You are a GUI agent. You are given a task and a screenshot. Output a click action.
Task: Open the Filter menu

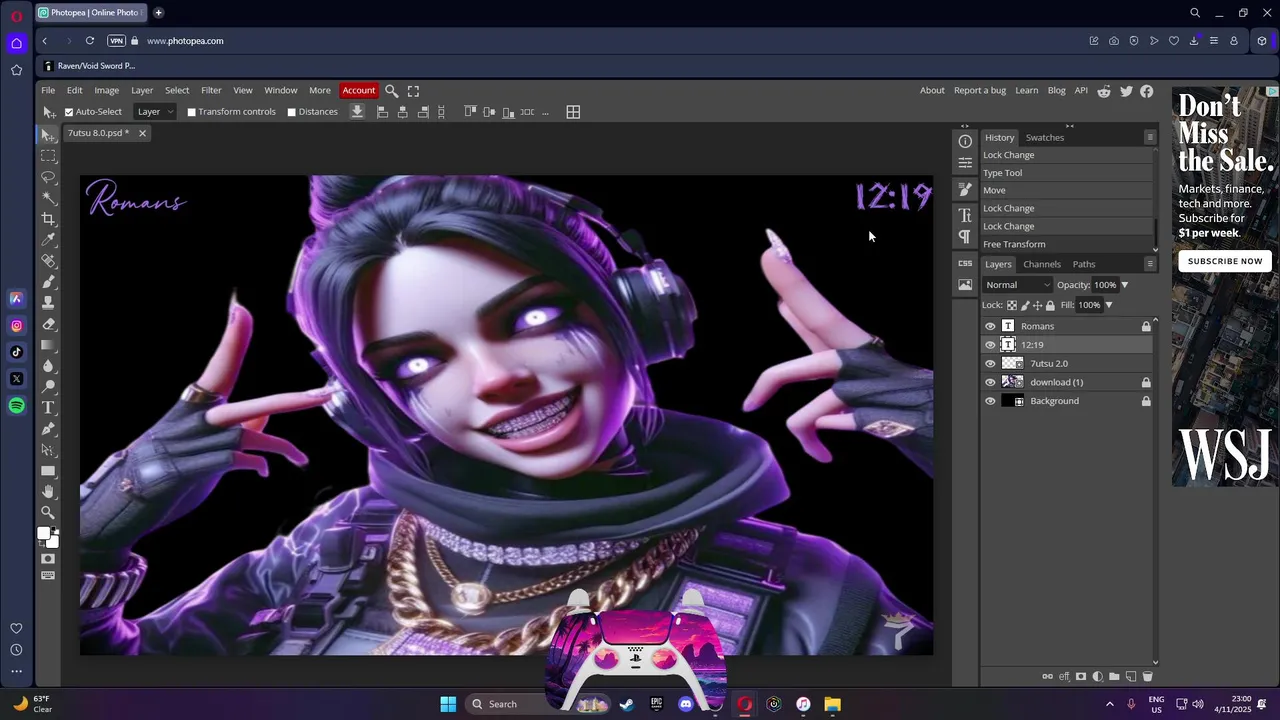pyautogui.click(x=211, y=91)
